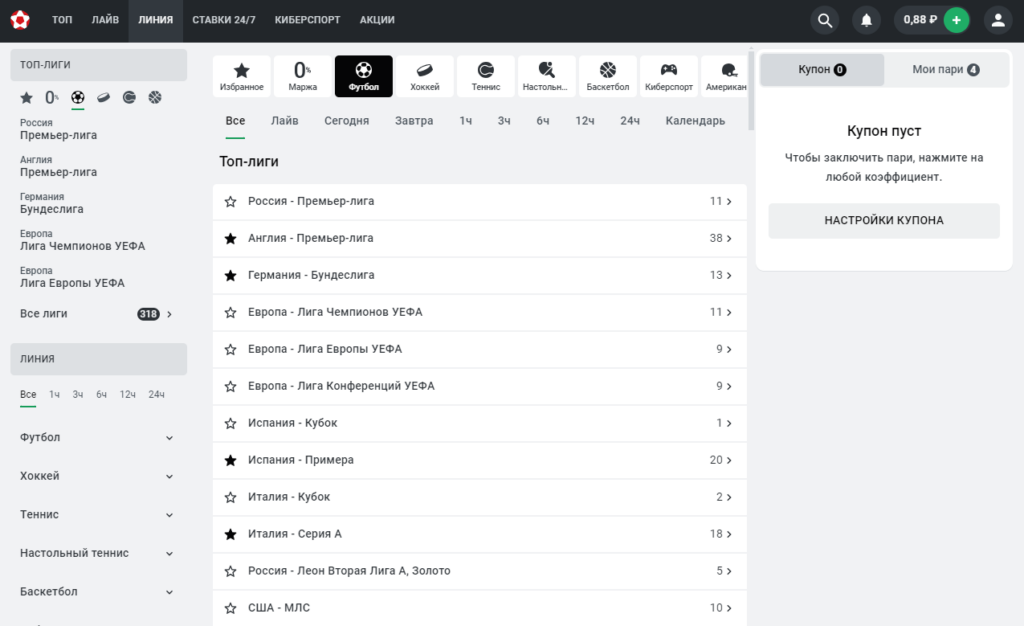
Task: Select the Киберспорт gamepad tile
Action: click(x=669, y=76)
